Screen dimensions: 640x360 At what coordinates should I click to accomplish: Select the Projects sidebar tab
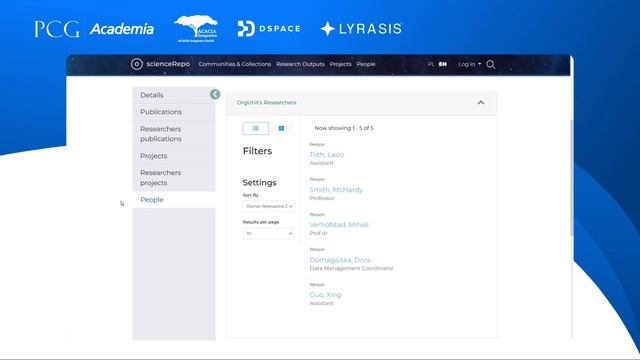pyautogui.click(x=174, y=156)
